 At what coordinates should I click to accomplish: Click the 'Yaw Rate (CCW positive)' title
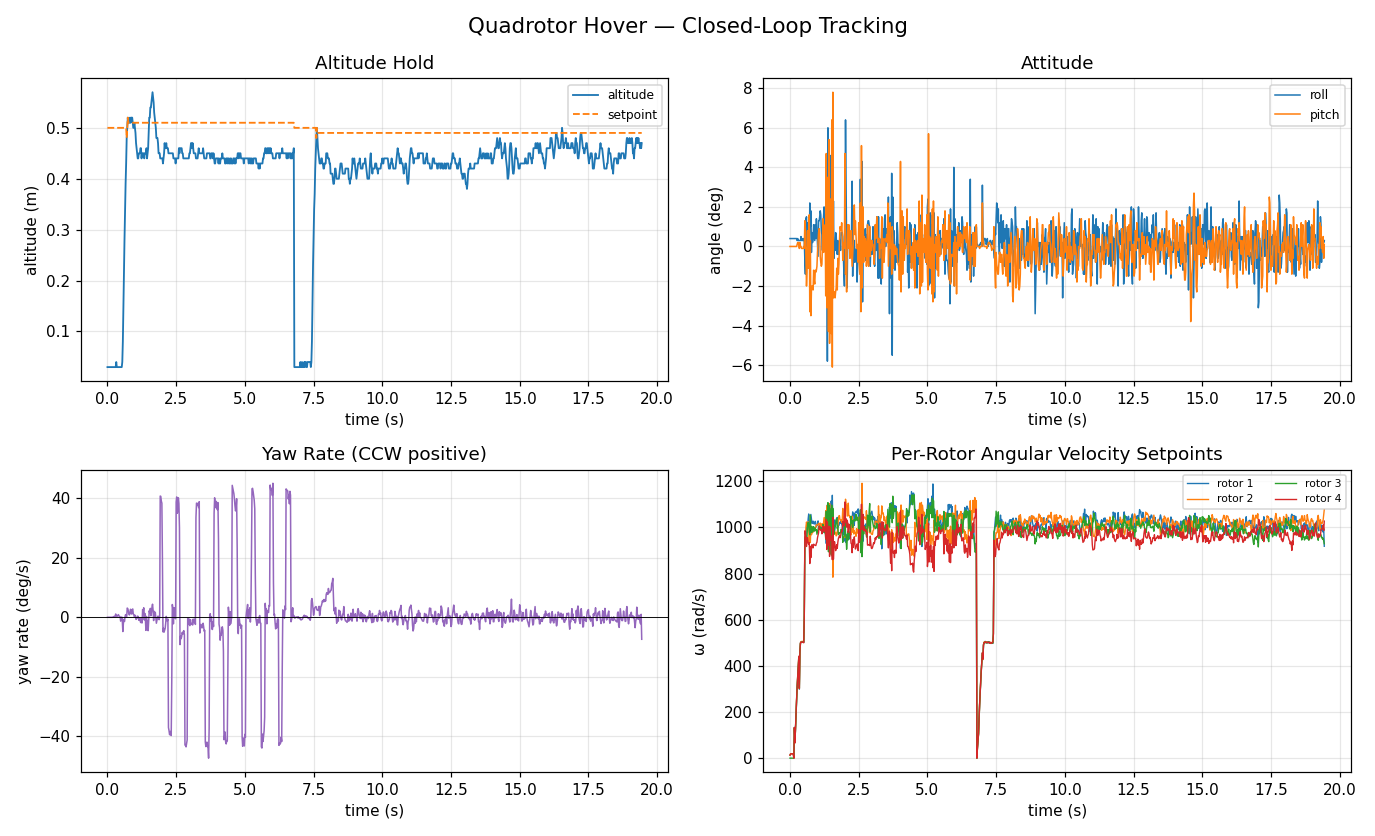(374, 454)
